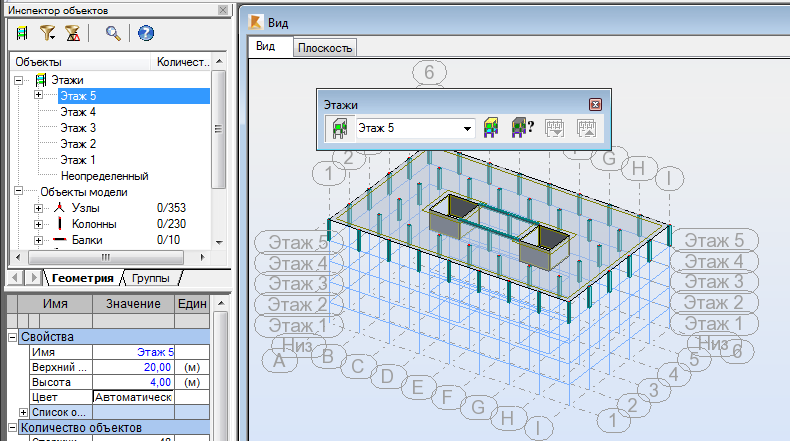Viewport: 790px width, 441px height.
Task: Click the Этажи tree root icon
Action: coord(41,80)
